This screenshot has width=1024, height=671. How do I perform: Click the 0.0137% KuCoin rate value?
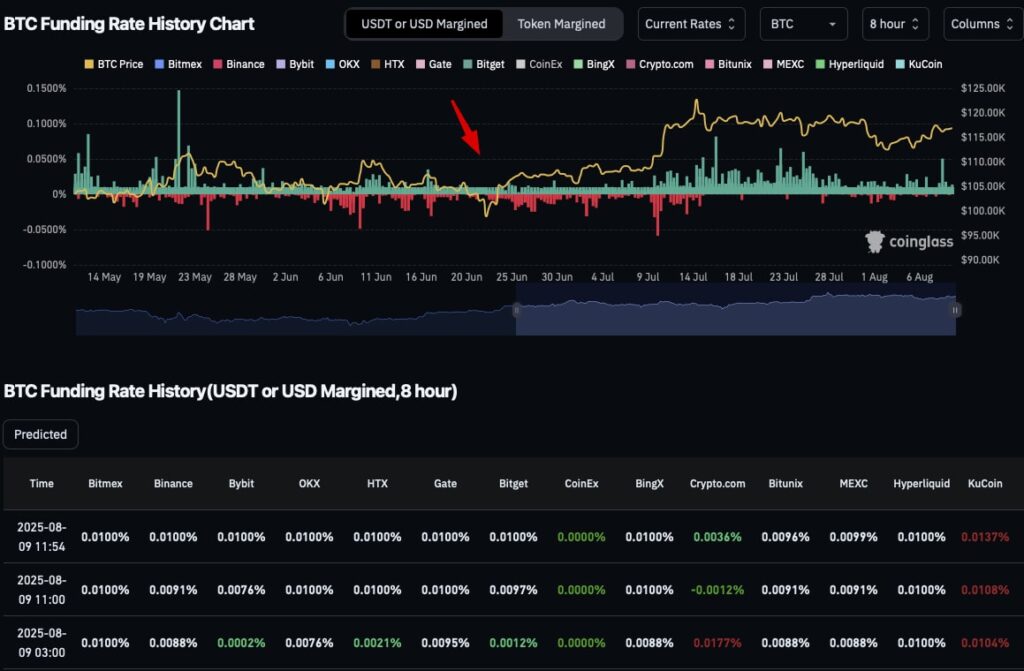(985, 537)
